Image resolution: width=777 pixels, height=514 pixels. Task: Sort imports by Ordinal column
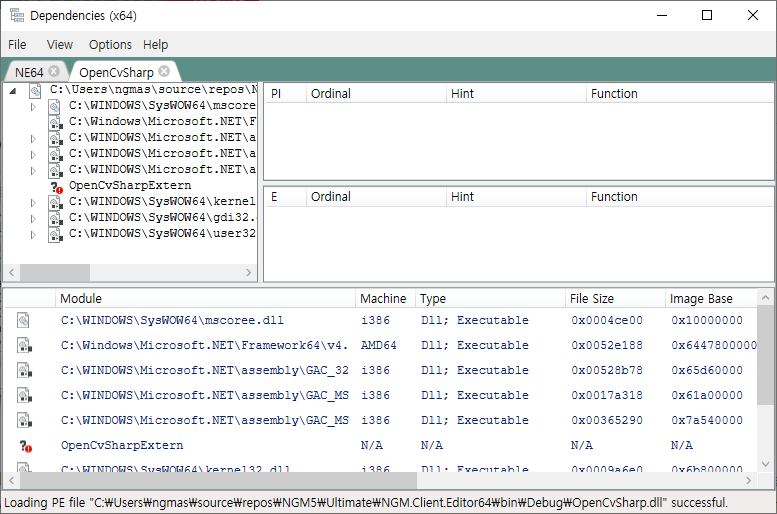coord(376,94)
